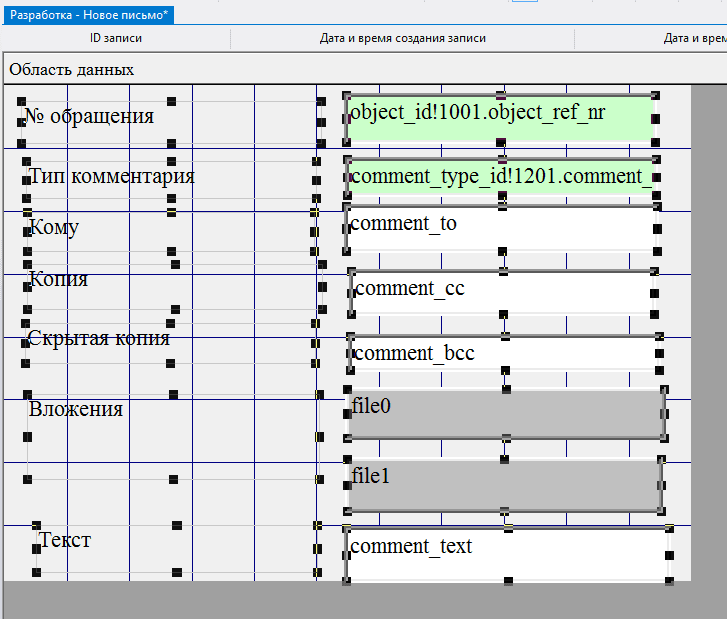Select the green object_id!1001.object_ref_nr field
The image size is (727, 619).
pyautogui.click(x=500, y=118)
